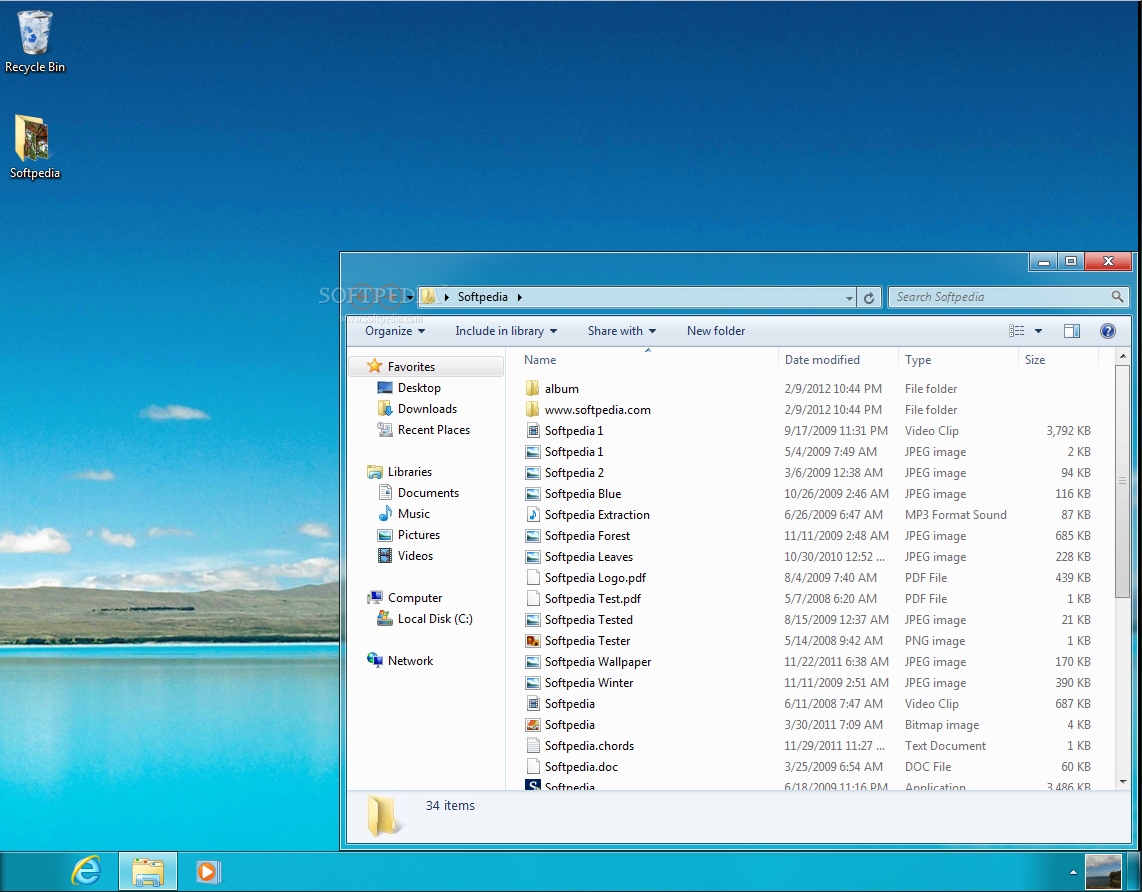Select Softpedia Tested JPEG image
1142x892 pixels.
[x=588, y=620]
